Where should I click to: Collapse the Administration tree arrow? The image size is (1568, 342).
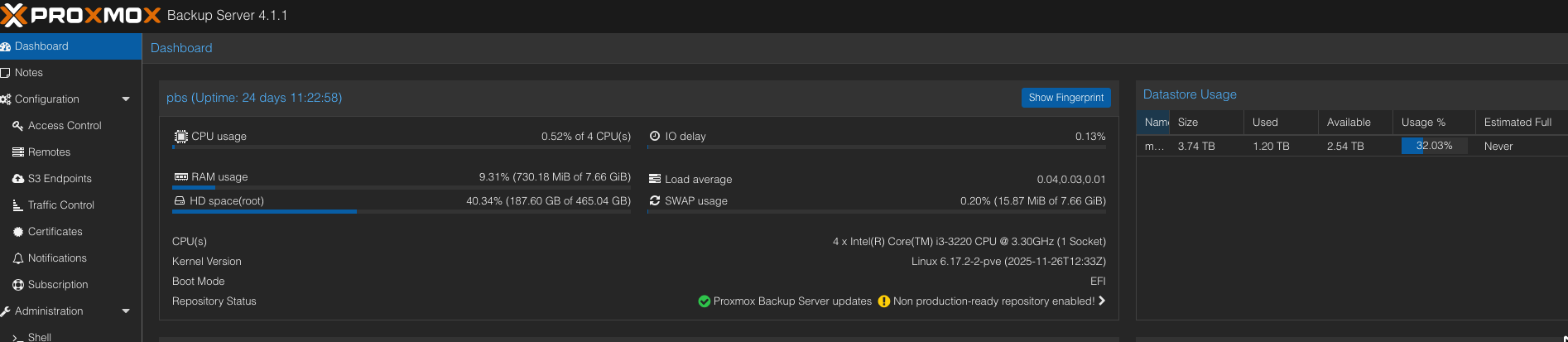click(x=126, y=311)
